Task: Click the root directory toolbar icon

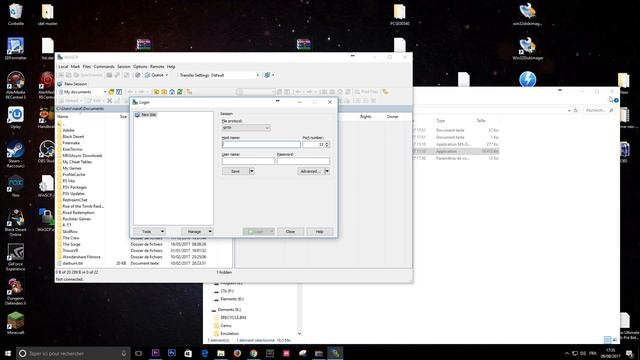Action: point(164,92)
